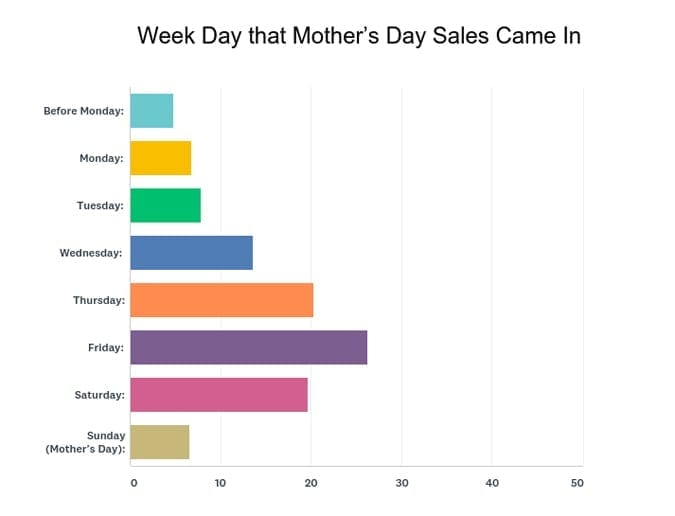Select the orange Thursday bar

pyautogui.click(x=221, y=300)
